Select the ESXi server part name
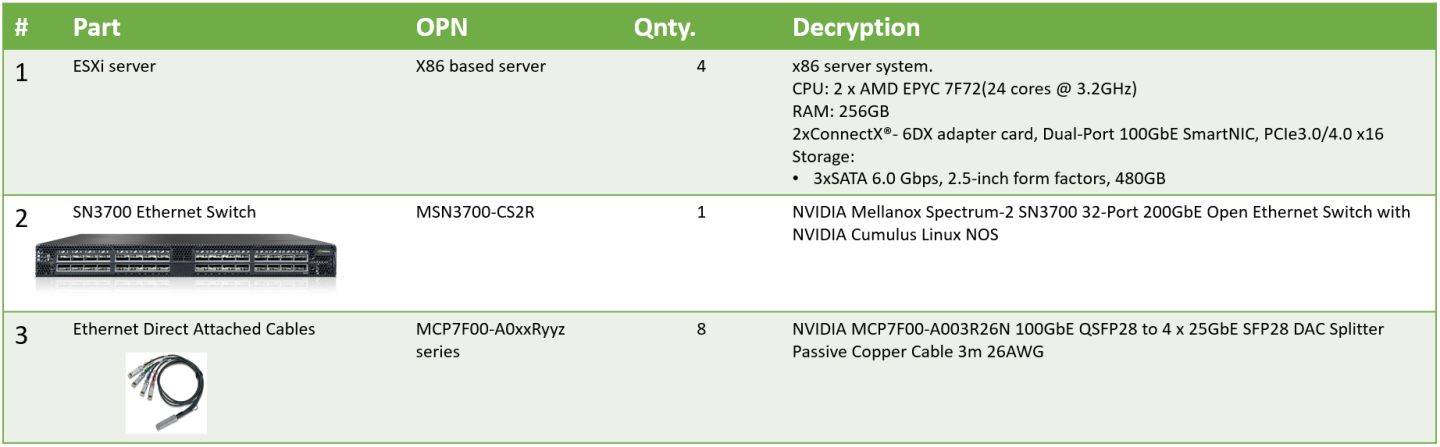This screenshot has width=1440, height=447. pos(113,67)
